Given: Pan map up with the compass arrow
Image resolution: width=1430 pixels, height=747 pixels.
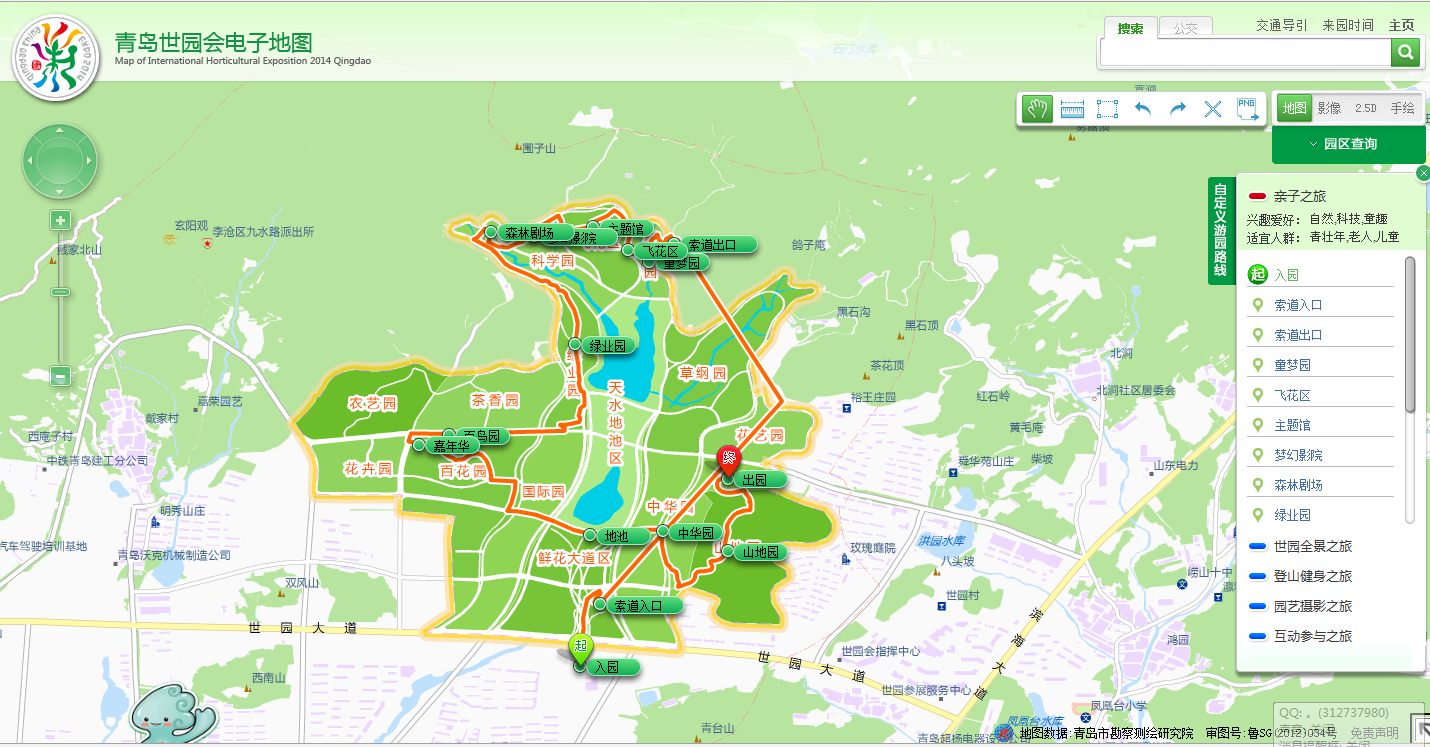Looking at the screenshot, I should click(60, 131).
